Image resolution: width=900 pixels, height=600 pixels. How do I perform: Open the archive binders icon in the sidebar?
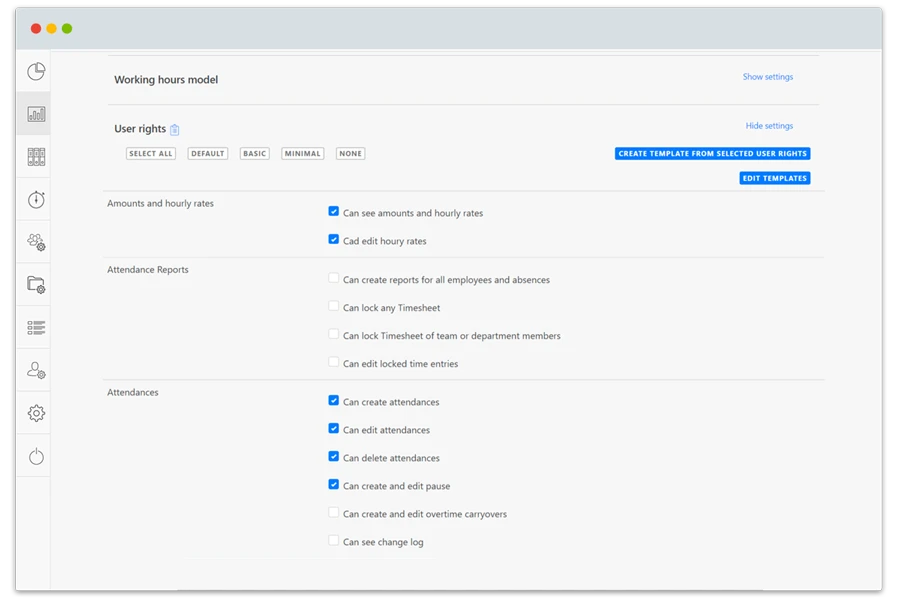point(34,155)
